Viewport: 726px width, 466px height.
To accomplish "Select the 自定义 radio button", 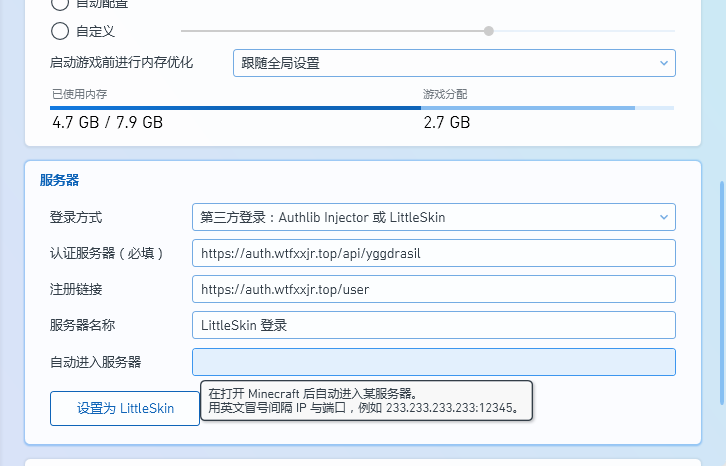I will tap(60, 31).
